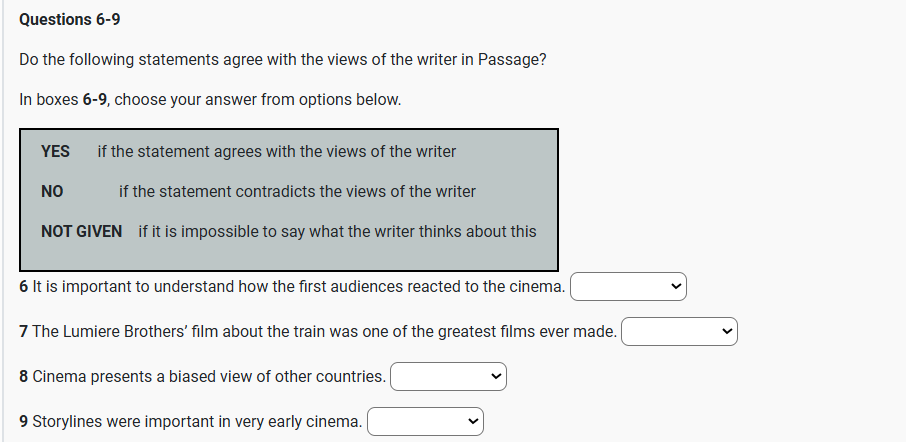Click "if the statement contradicts" description text
Image resolution: width=906 pixels, height=442 pixels.
pyautogui.click(x=297, y=191)
